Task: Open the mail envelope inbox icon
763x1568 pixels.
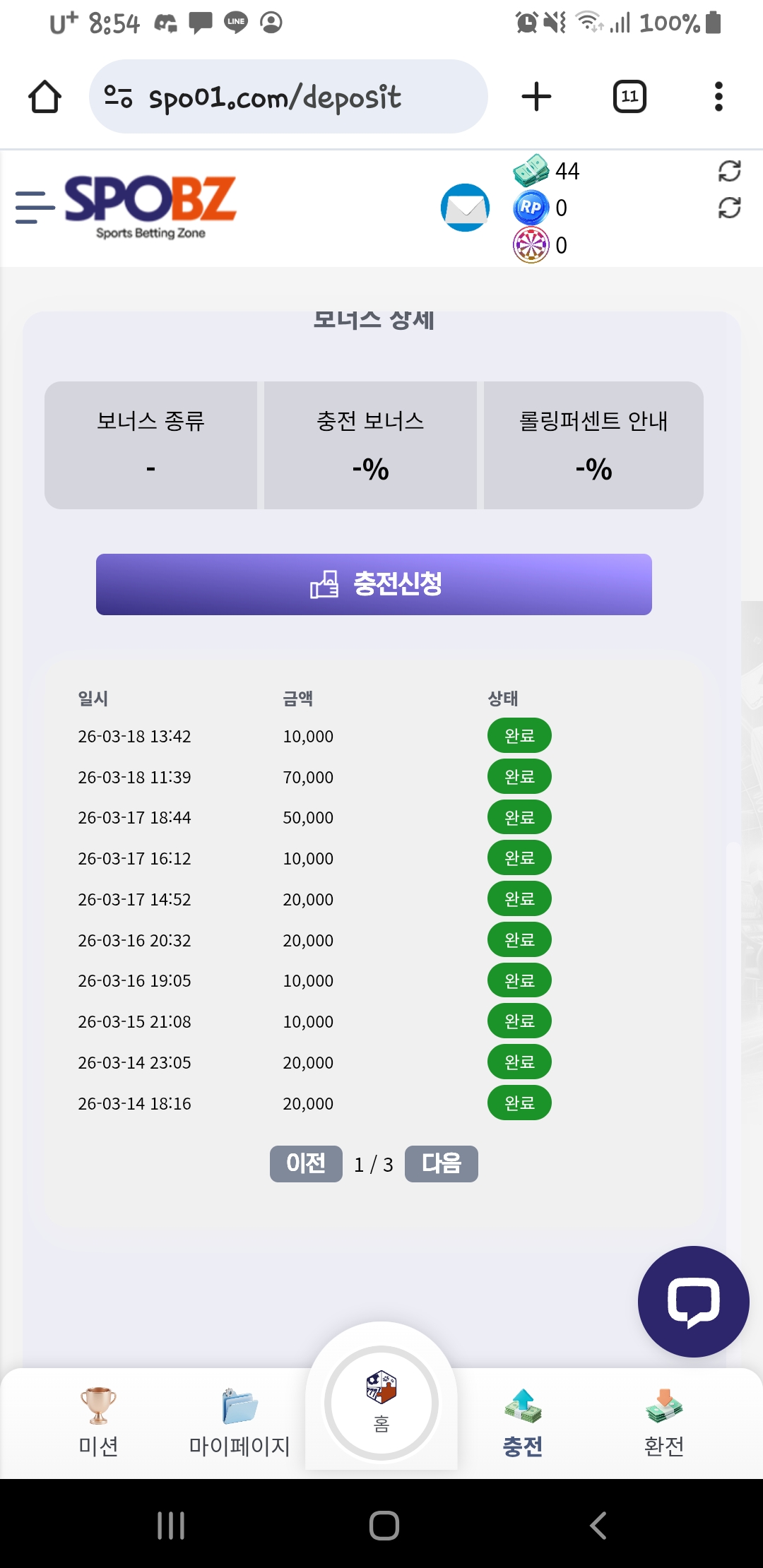Action: pyautogui.click(x=465, y=208)
